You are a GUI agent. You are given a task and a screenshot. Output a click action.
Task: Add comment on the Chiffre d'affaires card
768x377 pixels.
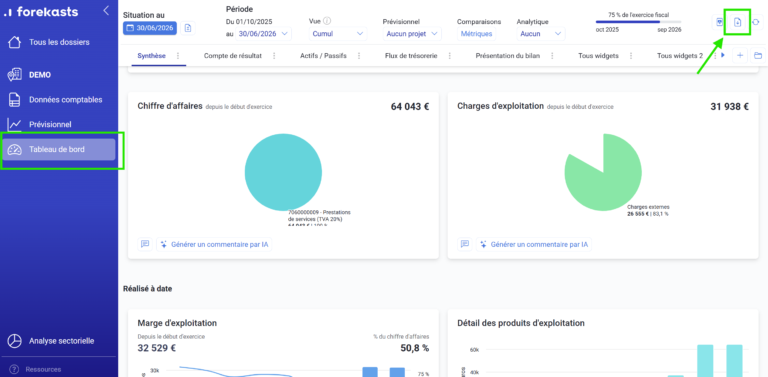click(x=145, y=244)
